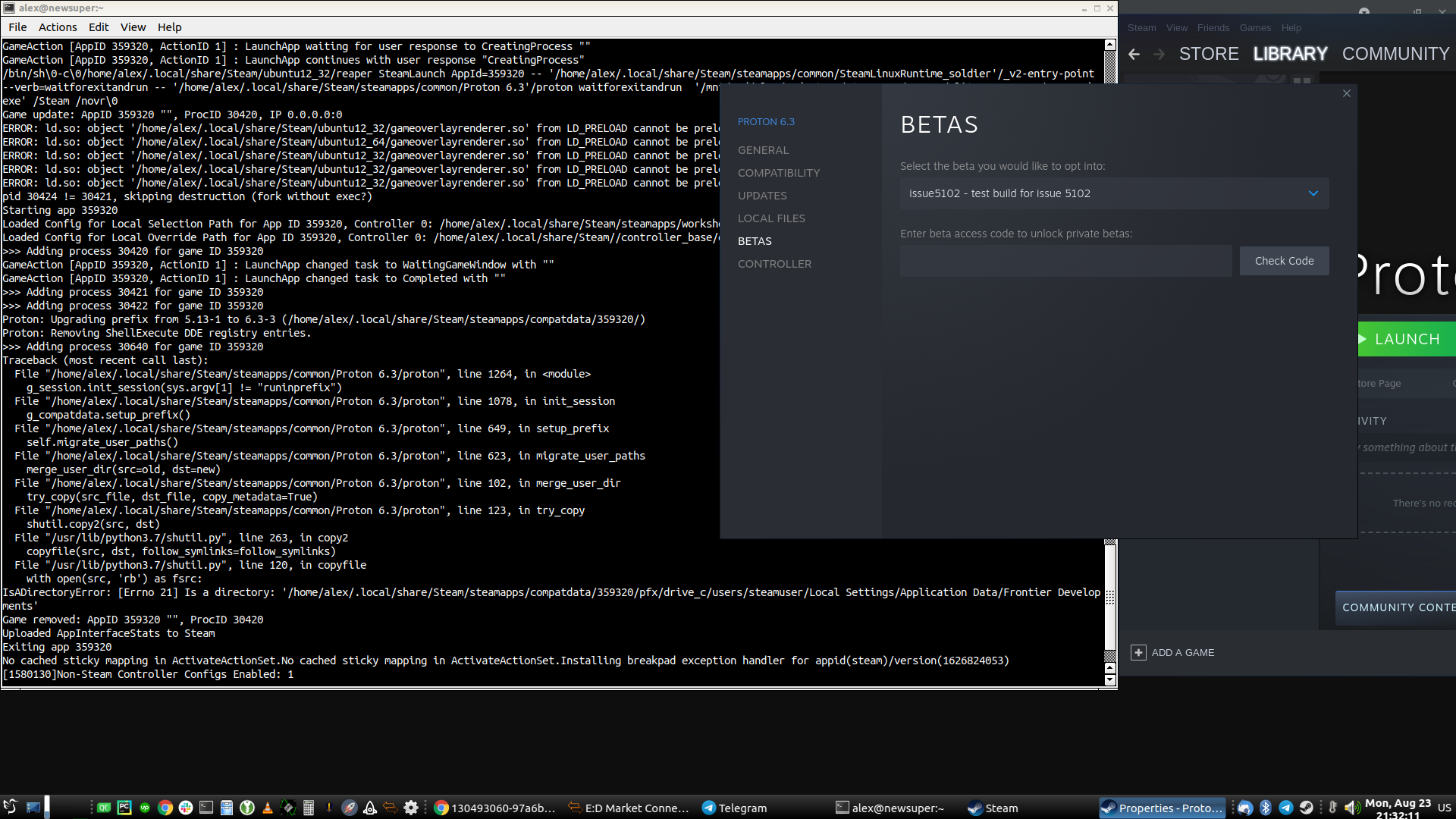Open Steam's Games menu

[x=1255, y=28]
